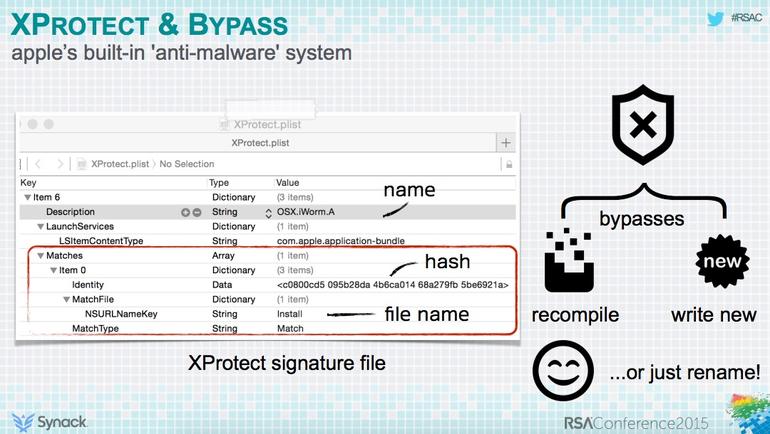Click the recompile bucket icon
The height and width of the screenshot is (434, 770).
pyautogui.click(x=570, y=260)
